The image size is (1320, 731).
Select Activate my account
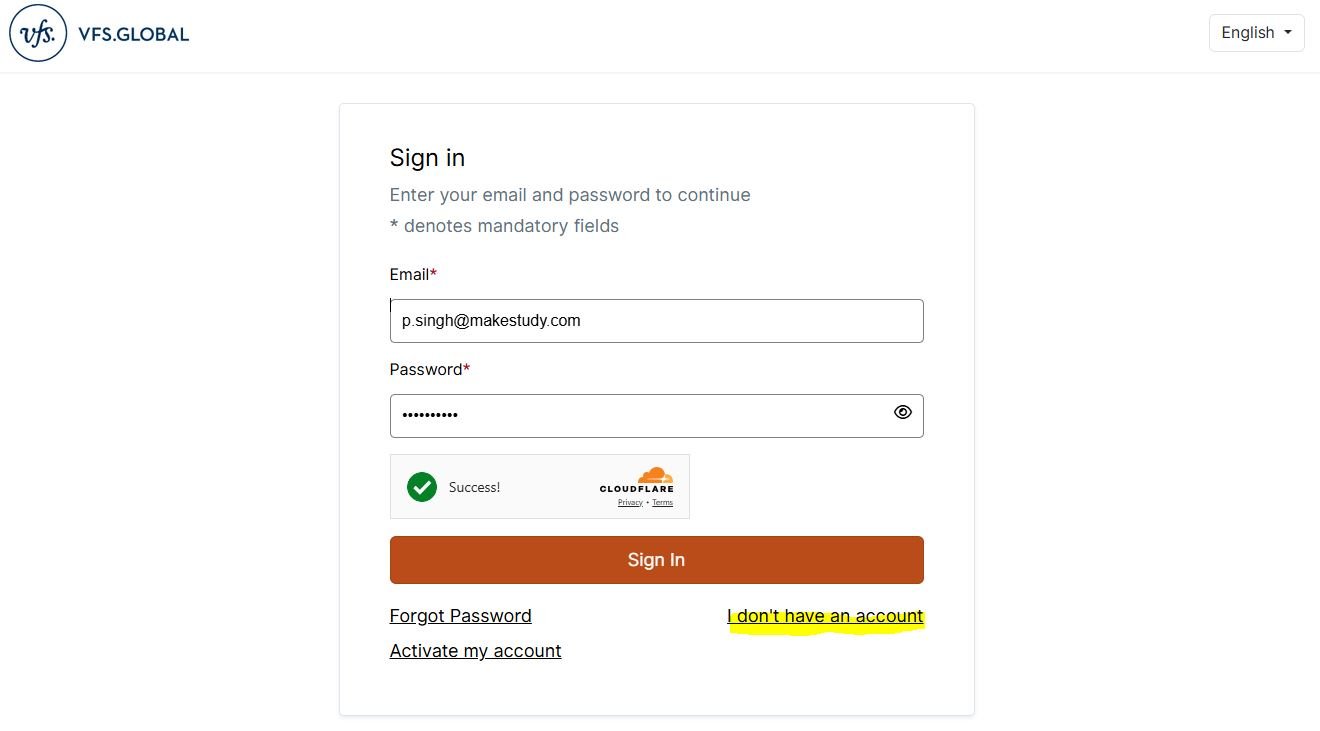[x=475, y=650]
